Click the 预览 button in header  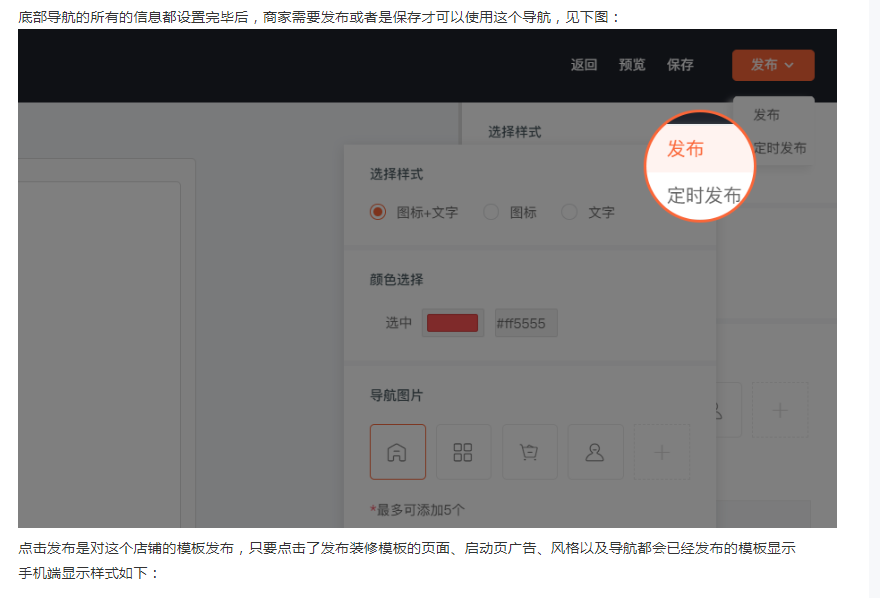(632, 65)
